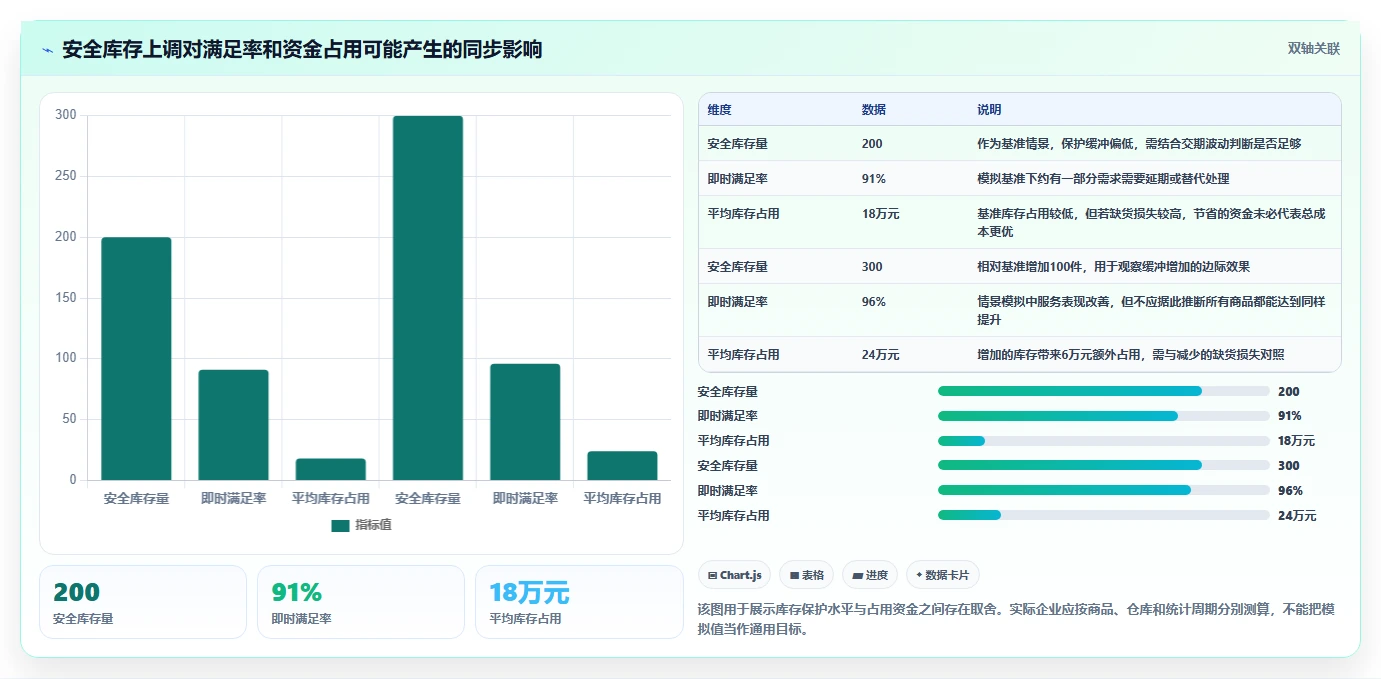This screenshot has height=679, width=1381.
Task: Click the 150 label on the chart y-axis
Action: coord(66,298)
